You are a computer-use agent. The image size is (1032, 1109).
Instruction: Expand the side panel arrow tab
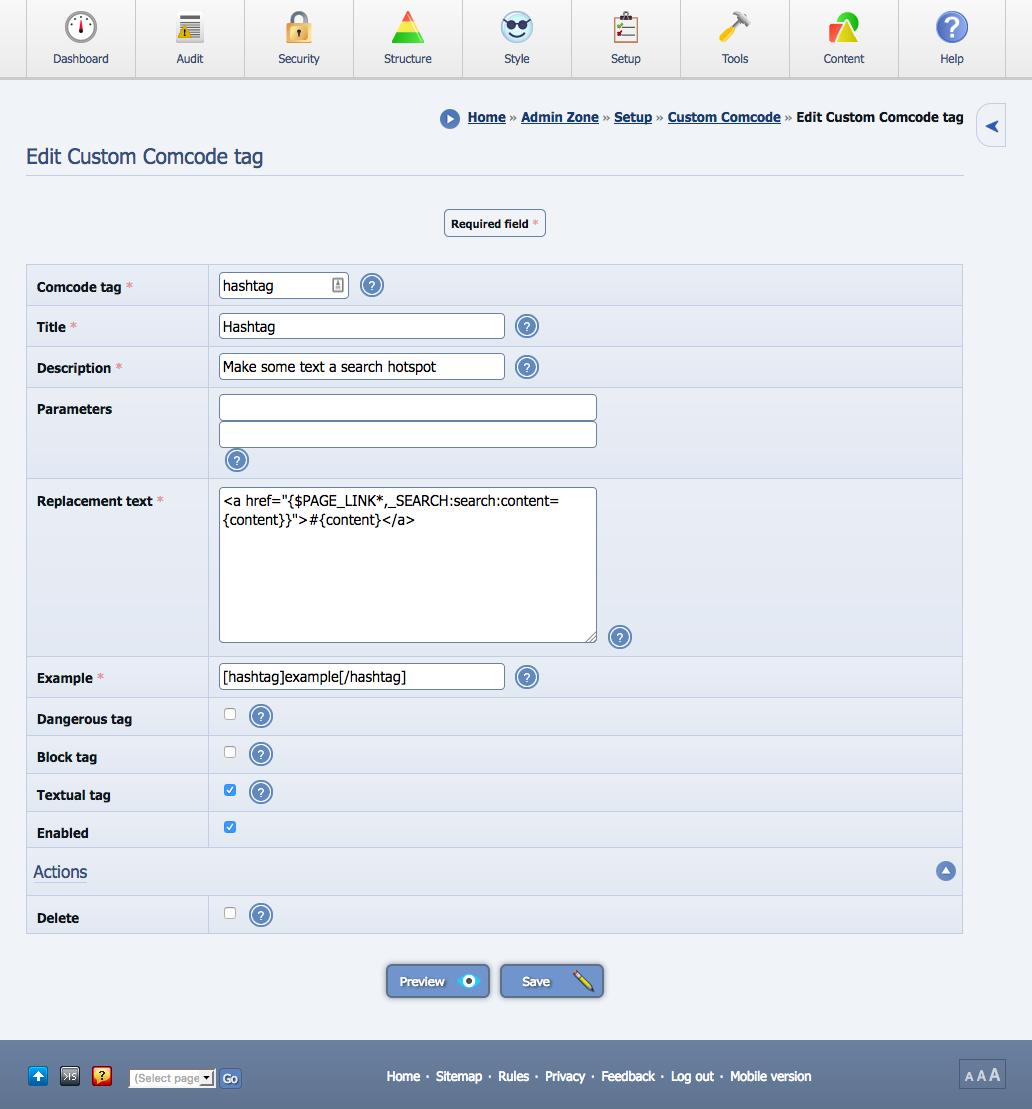(x=992, y=126)
